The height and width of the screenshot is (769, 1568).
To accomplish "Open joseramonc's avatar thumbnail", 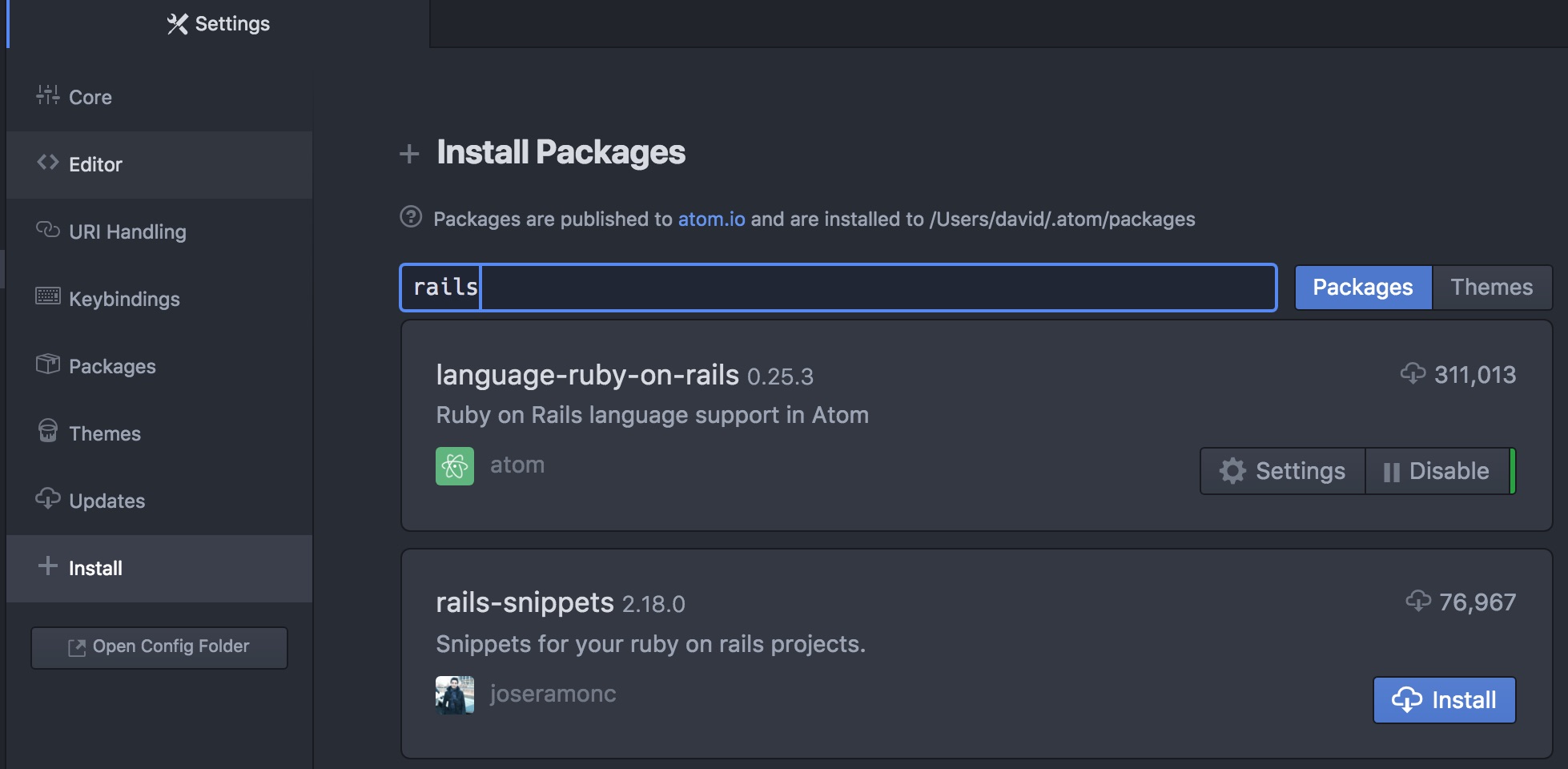I will click(x=454, y=695).
